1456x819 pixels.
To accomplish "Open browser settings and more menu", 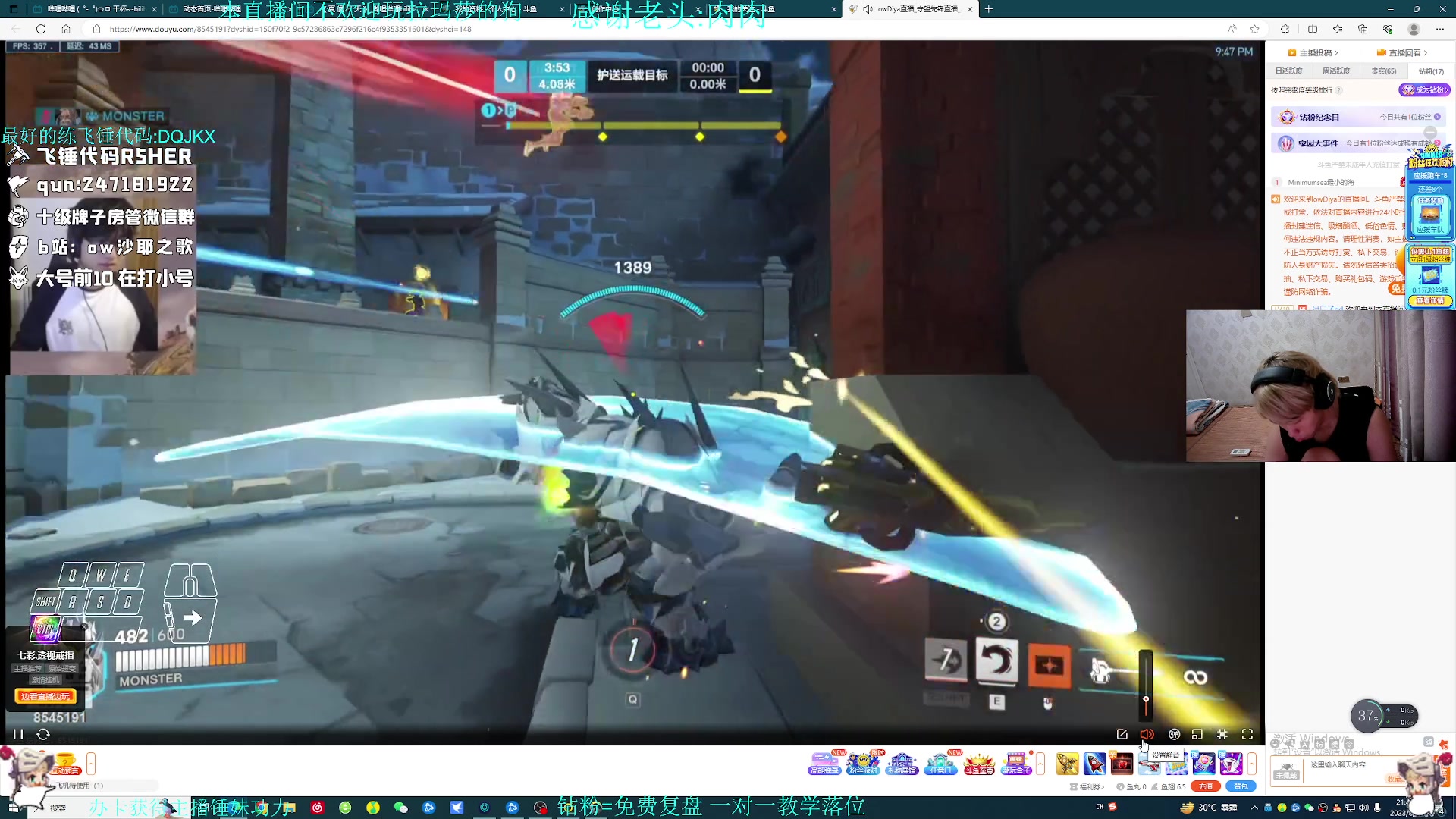I will pyautogui.click(x=1440, y=29).
